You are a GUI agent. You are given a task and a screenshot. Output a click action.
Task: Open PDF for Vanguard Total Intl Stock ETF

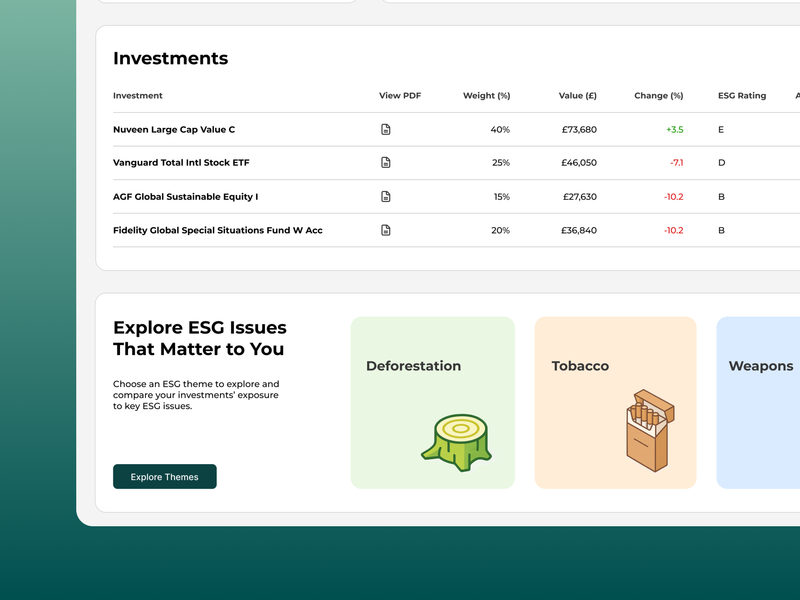click(386, 162)
